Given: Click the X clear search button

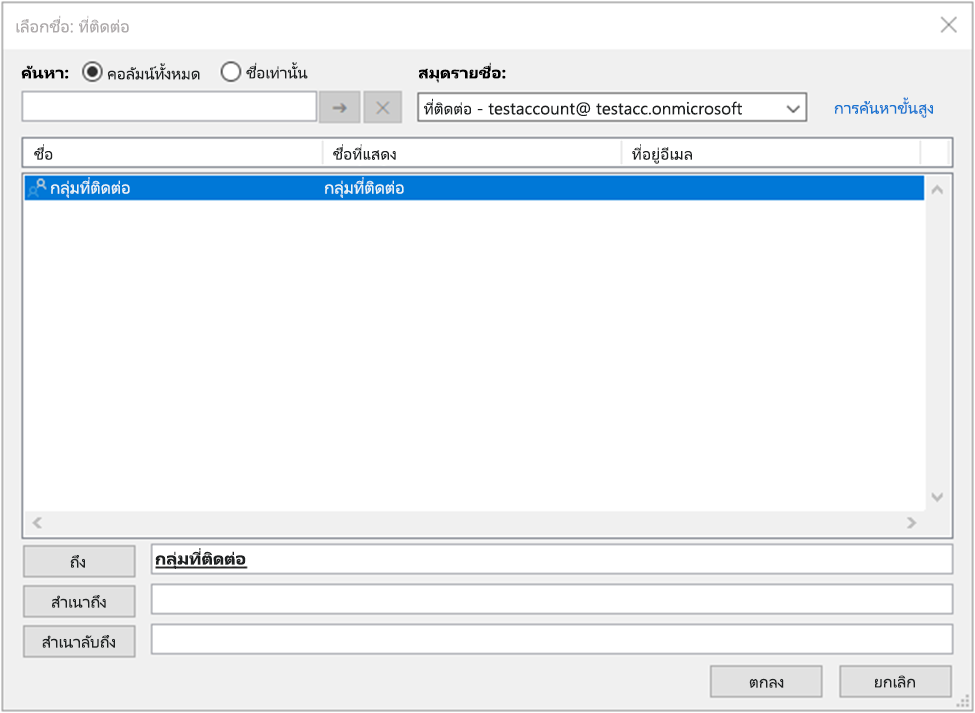Looking at the screenshot, I should 382,108.
